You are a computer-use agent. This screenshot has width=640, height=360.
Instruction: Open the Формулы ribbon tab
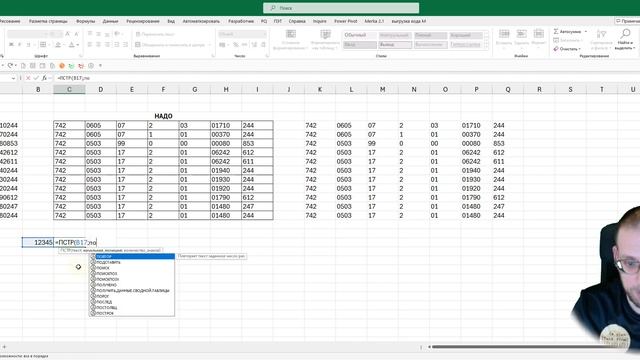[x=85, y=21]
